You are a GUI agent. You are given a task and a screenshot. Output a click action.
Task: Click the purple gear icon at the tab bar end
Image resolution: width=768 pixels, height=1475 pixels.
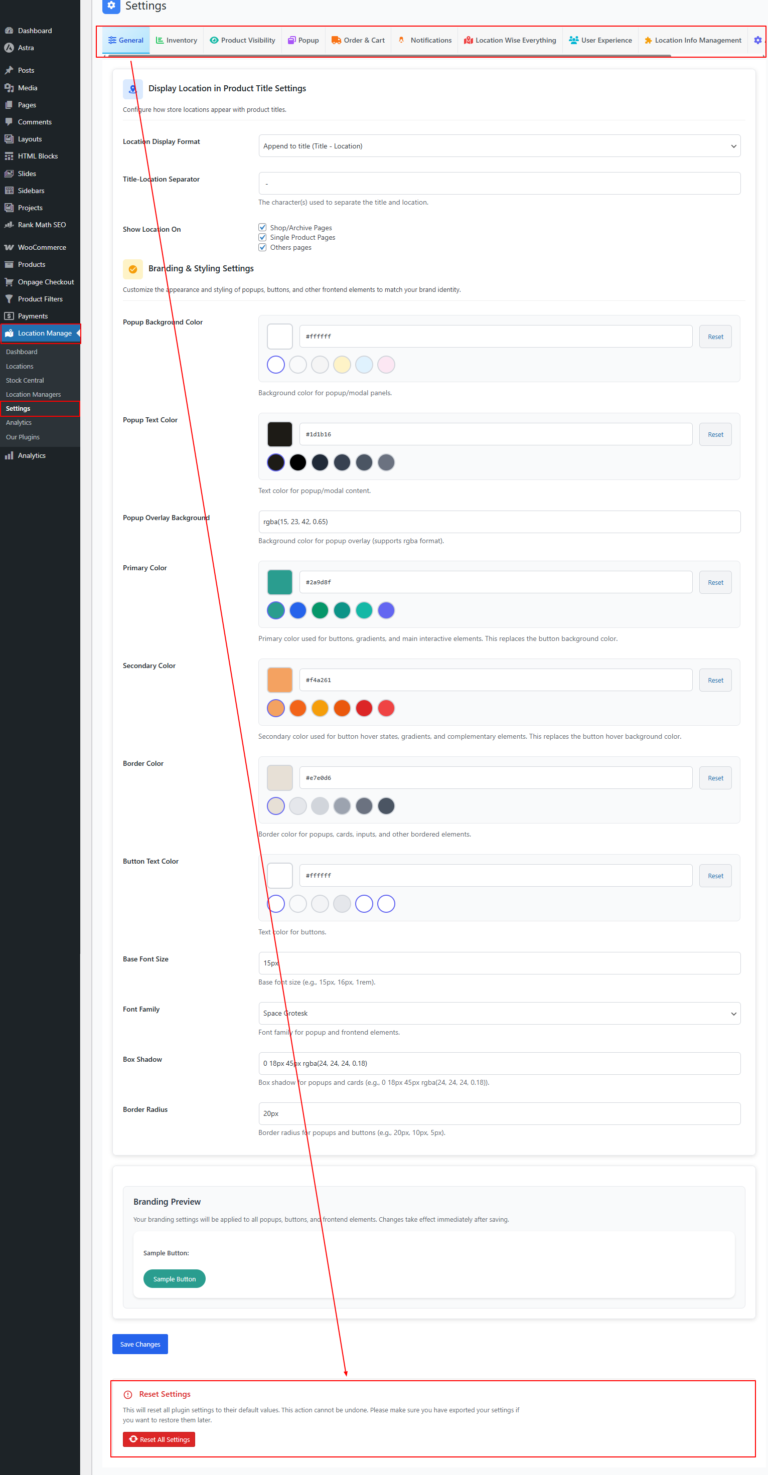[x=758, y=40]
